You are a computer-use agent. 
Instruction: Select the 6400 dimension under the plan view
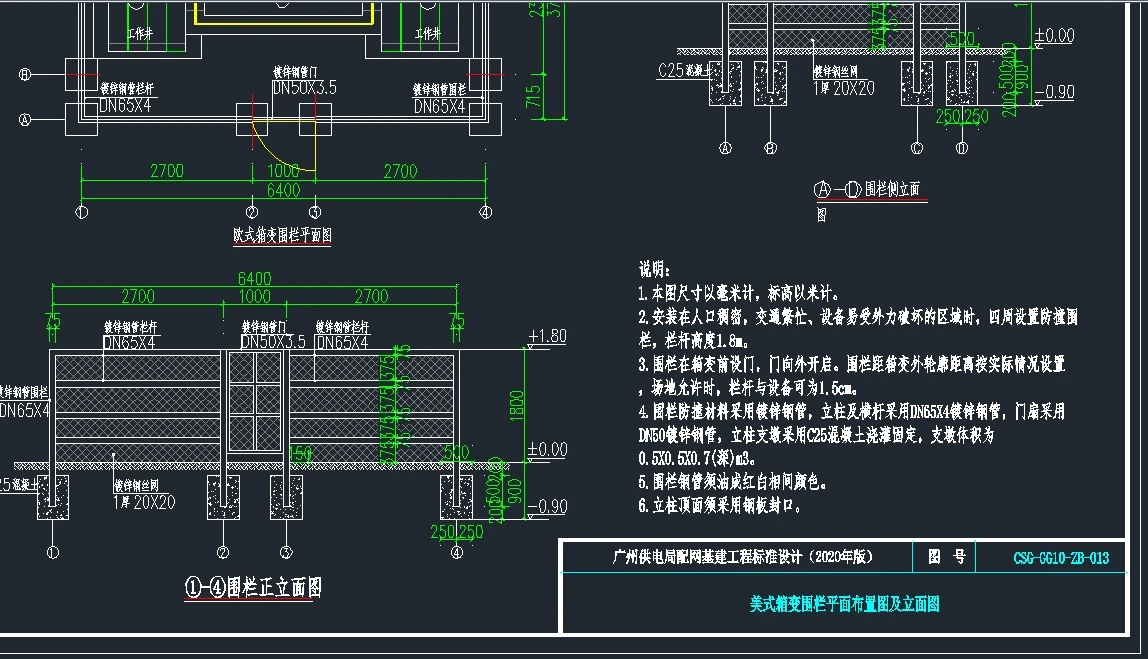282,189
